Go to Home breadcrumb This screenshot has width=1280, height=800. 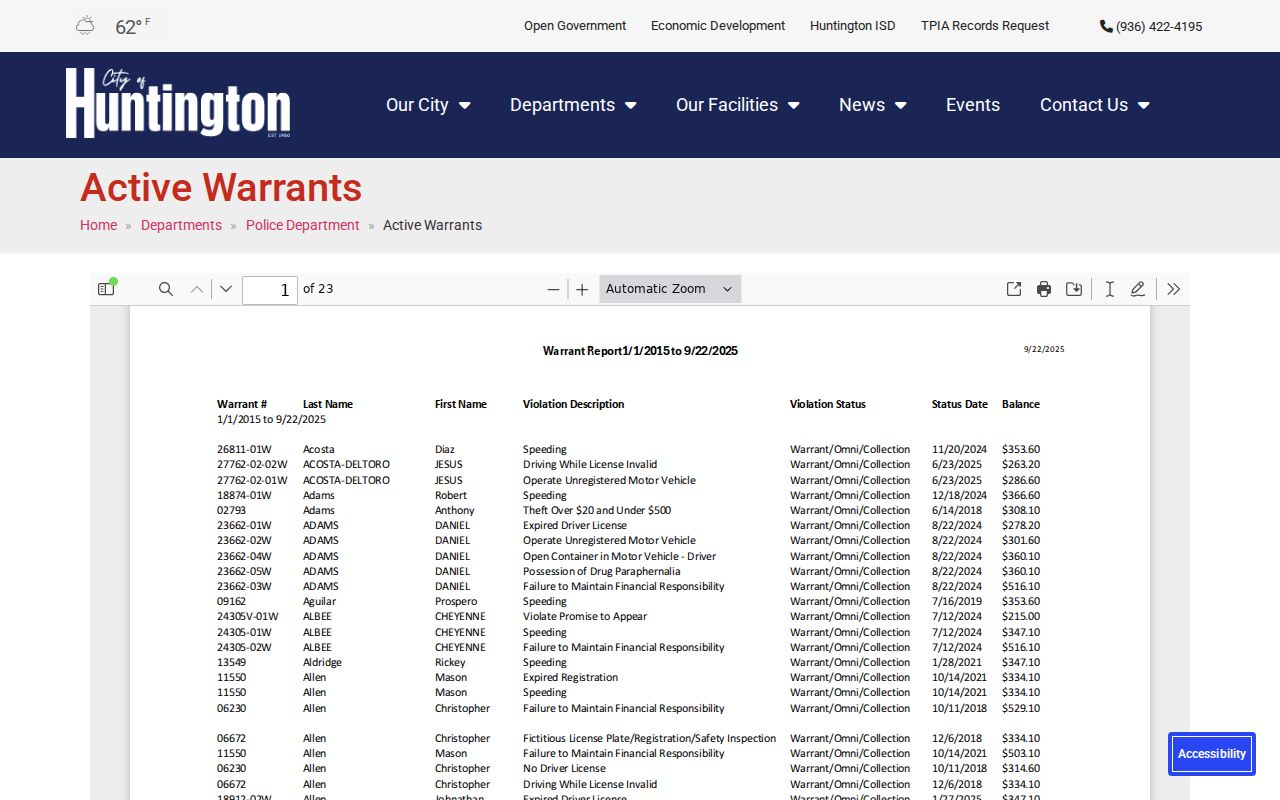click(x=98, y=225)
